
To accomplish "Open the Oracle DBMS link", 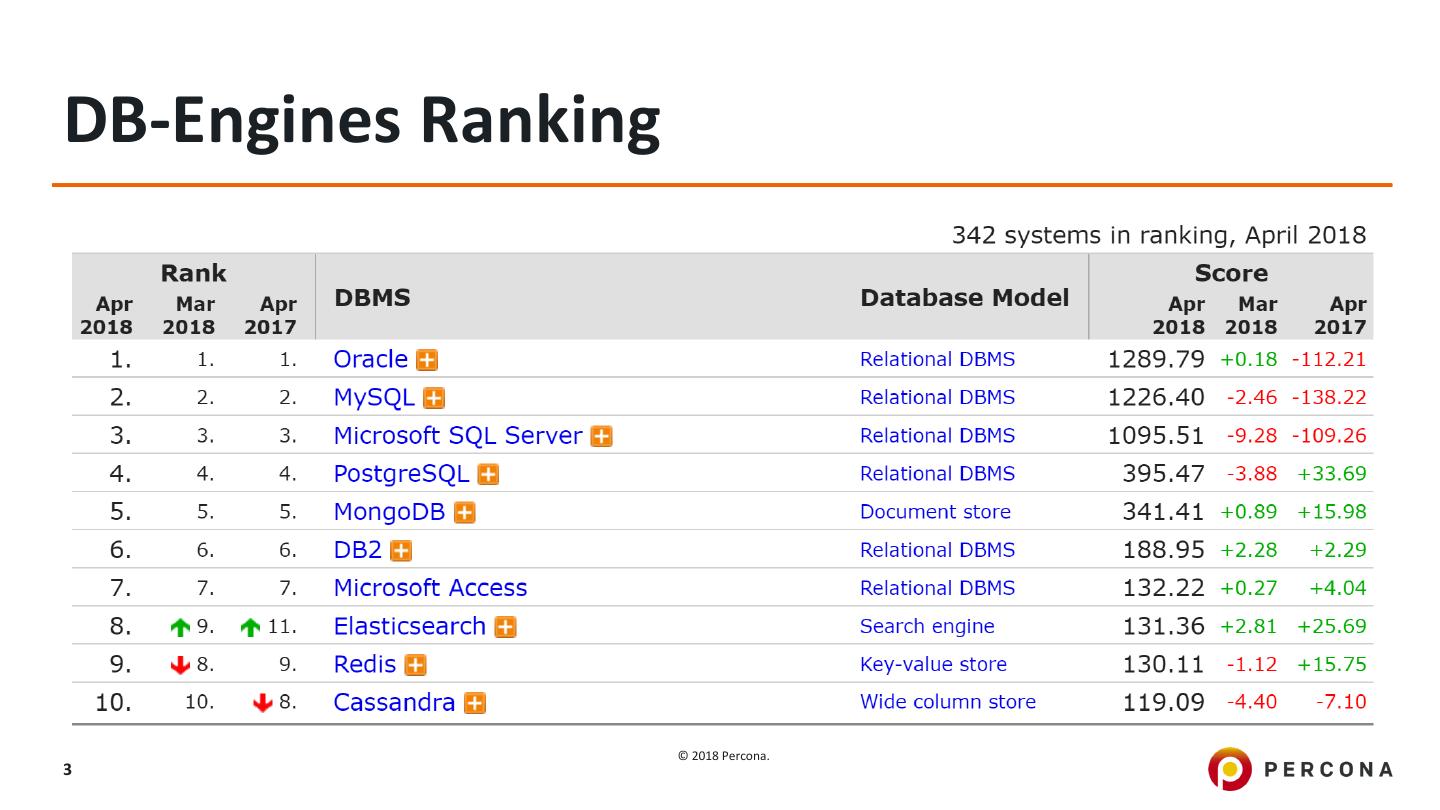I will [370, 359].
